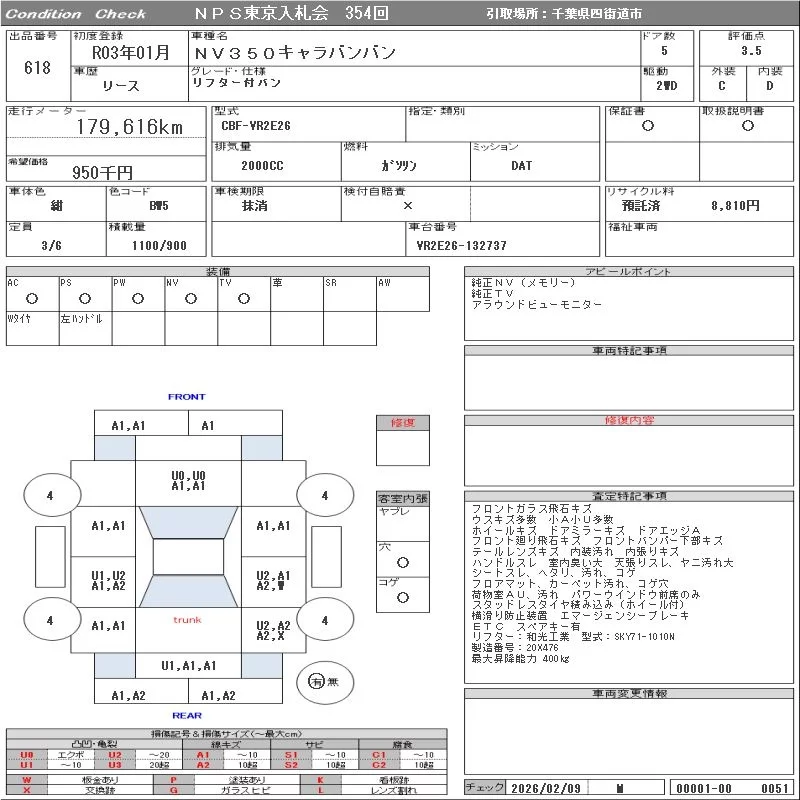Click the circle mark under 取扱説明書
This screenshot has width=800, height=800.
click(x=747, y=126)
